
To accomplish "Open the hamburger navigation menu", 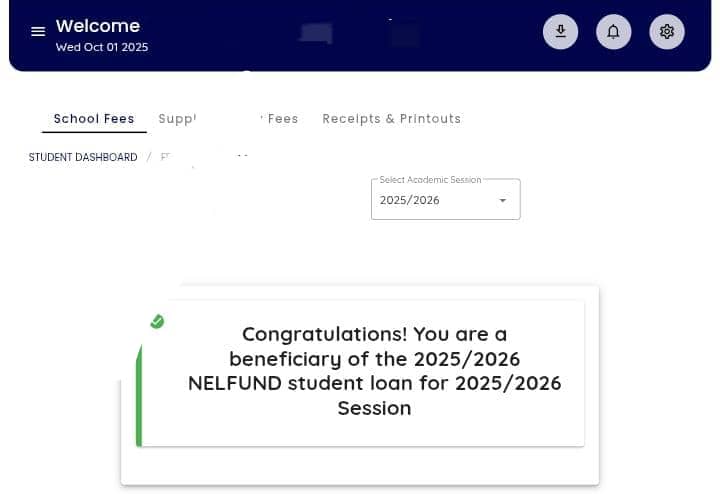I will (x=38, y=32).
